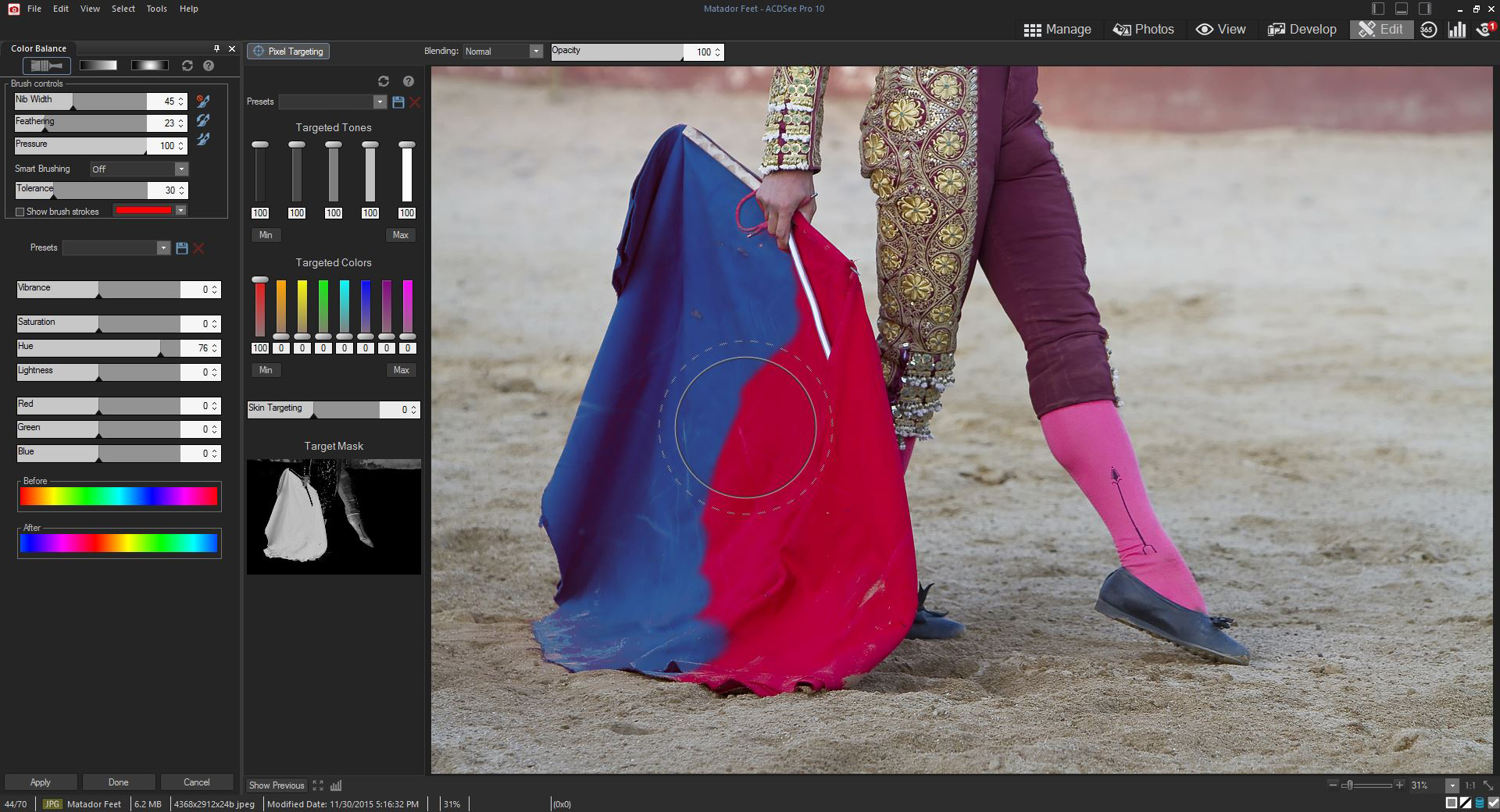Enable Show brush strokes checkbox
This screenshot has width=1500, height=812.
coord(20,212)
